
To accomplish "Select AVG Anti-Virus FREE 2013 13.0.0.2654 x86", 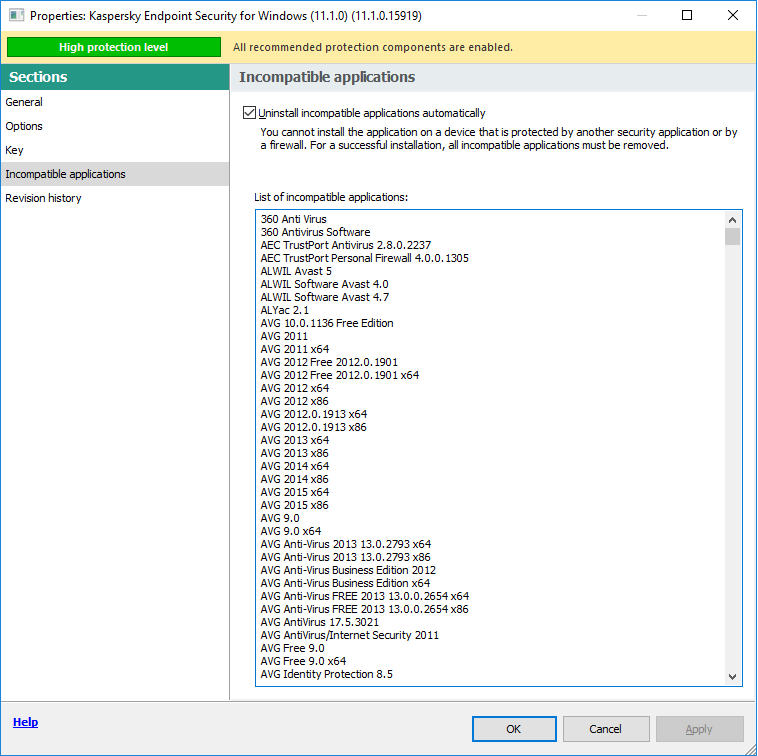I will 364,610.
